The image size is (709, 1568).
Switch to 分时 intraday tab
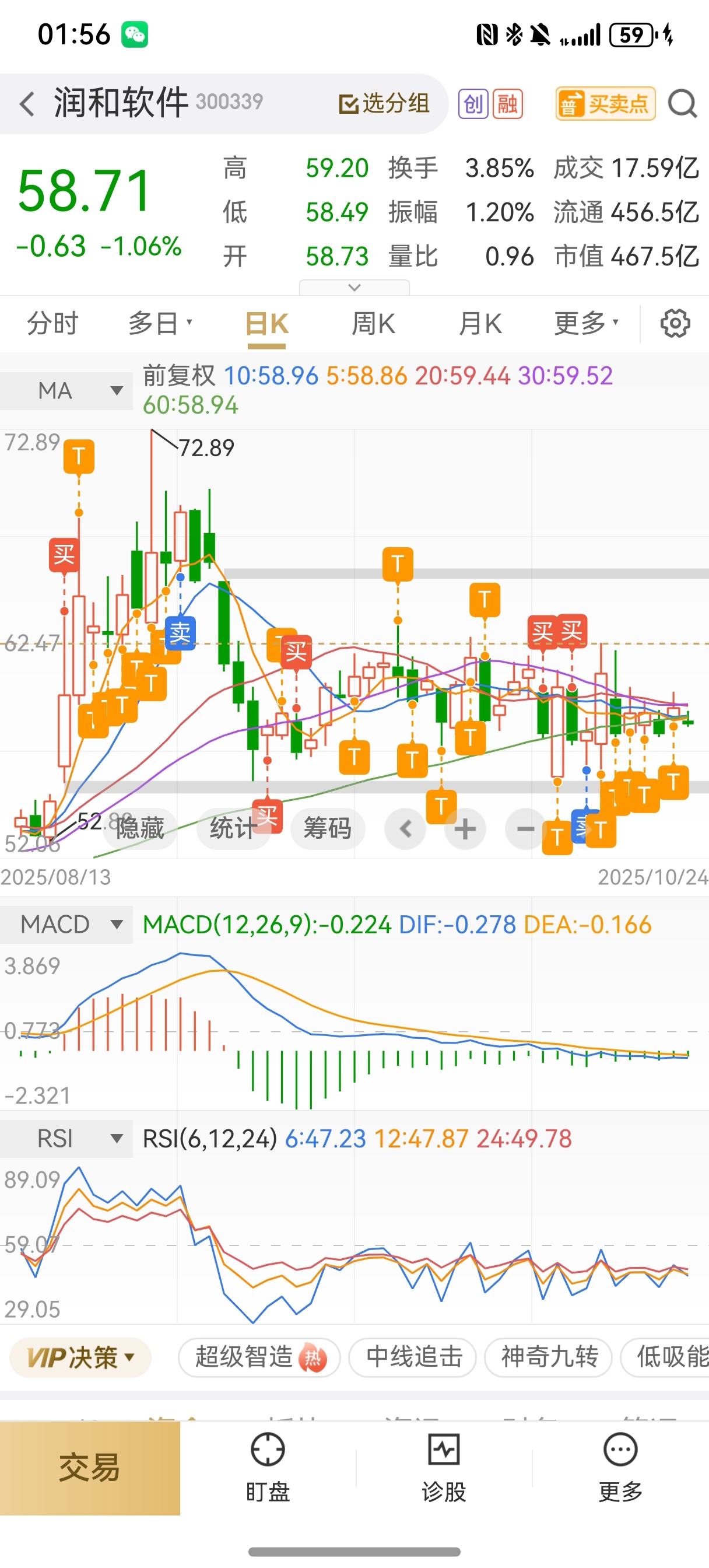[x=53, y=323]
